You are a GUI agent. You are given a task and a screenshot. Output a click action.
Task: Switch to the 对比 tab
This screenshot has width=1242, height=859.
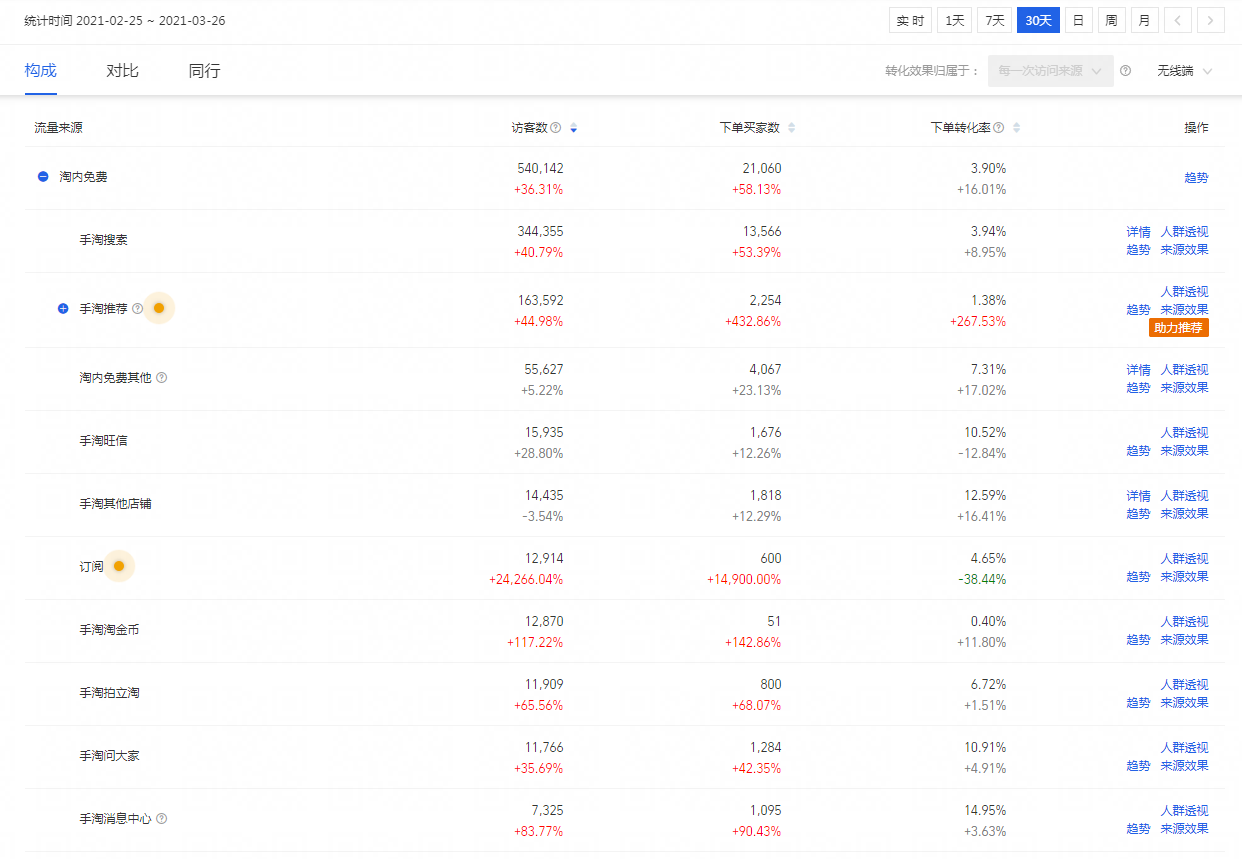tap(123, 71)
